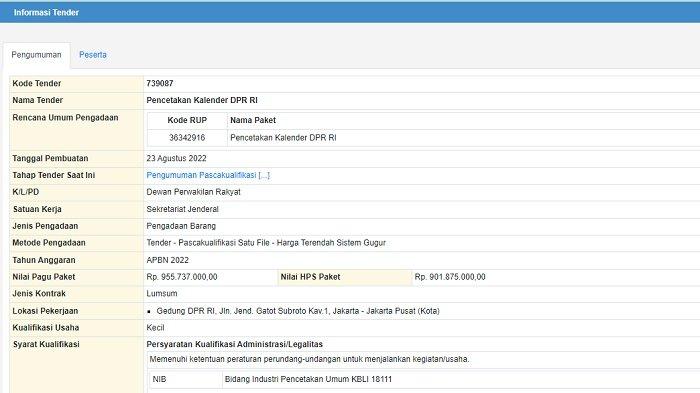Click the Informasi Tender header title

pyautogui.click(x=46, y=13)
